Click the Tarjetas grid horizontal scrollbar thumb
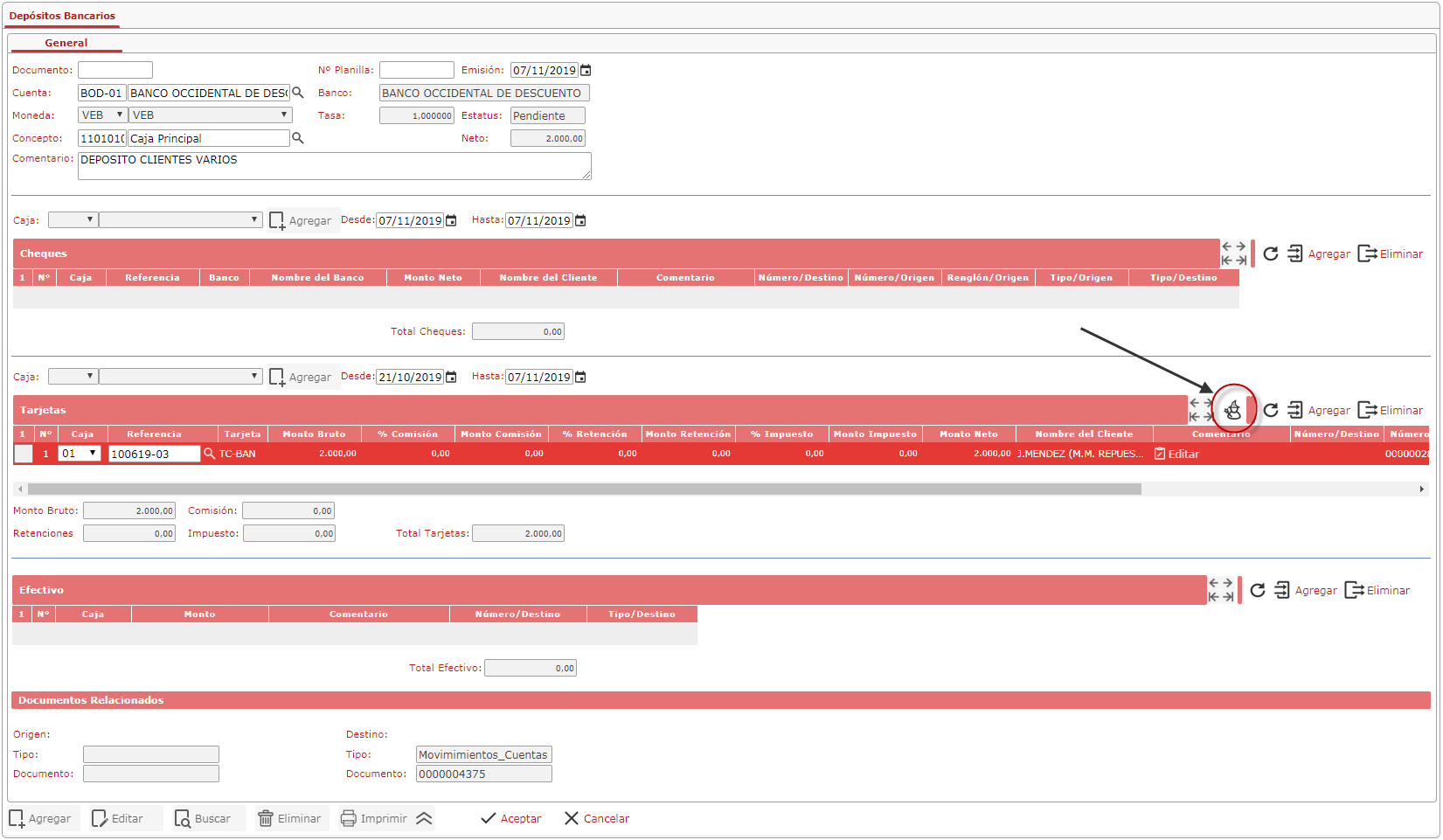The width and height of the screenshot is (1443, 840). [x=584, y=489]
